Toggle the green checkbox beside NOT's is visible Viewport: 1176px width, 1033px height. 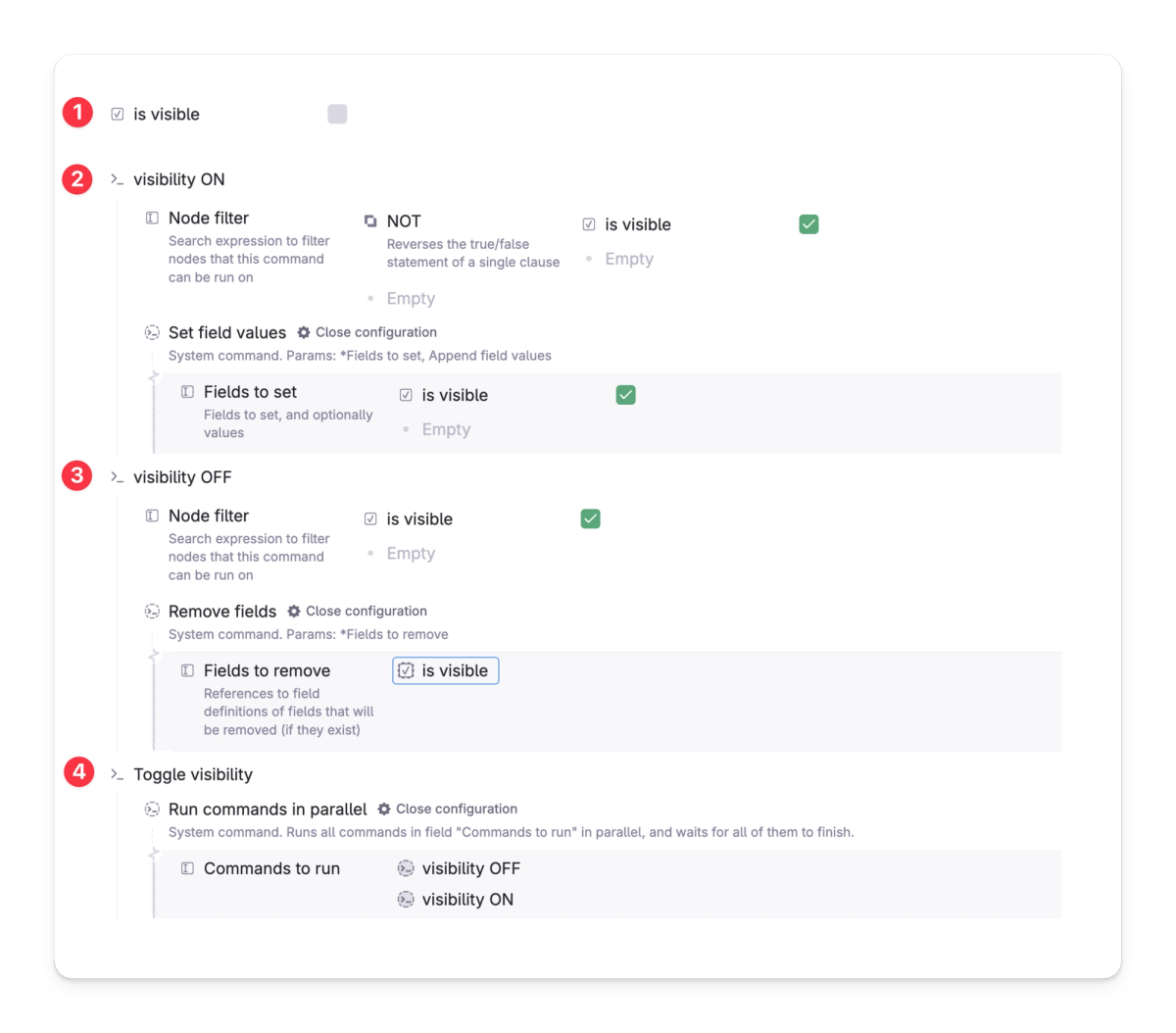coord(808,223)
